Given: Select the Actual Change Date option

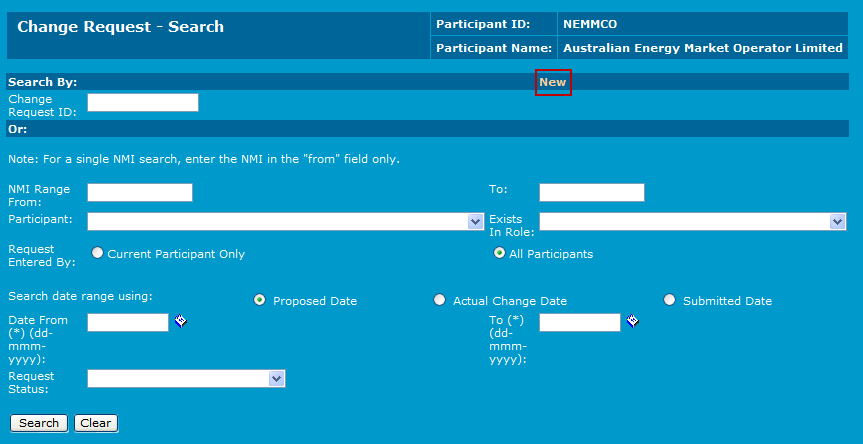Looking at the screenshot, I should click(440, 300).
